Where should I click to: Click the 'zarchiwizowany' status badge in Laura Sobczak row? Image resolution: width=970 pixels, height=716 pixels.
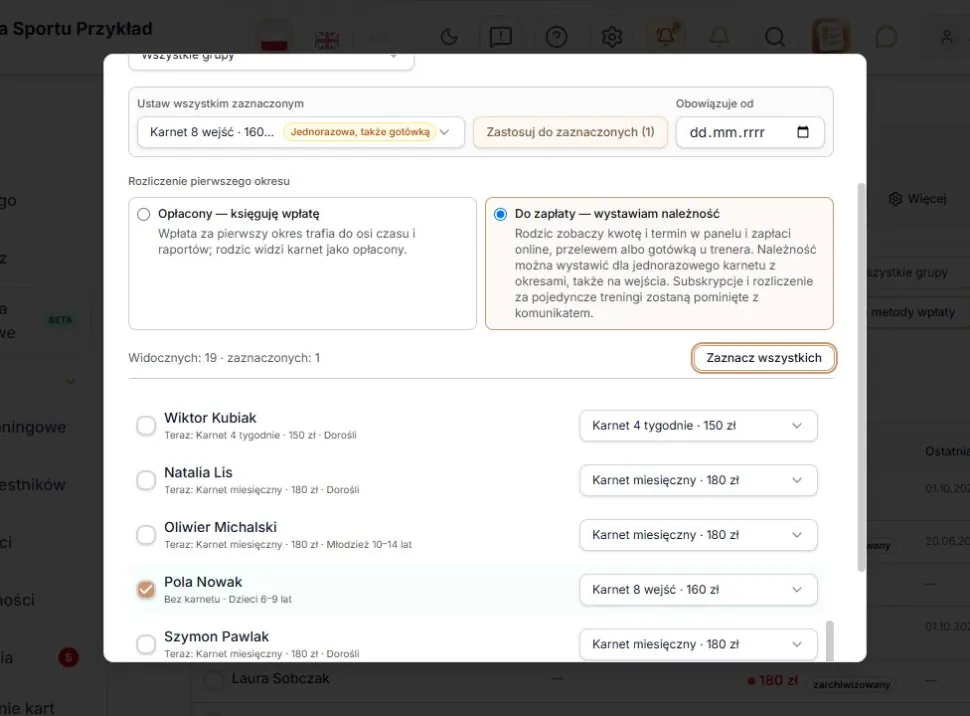click(851, 684)
